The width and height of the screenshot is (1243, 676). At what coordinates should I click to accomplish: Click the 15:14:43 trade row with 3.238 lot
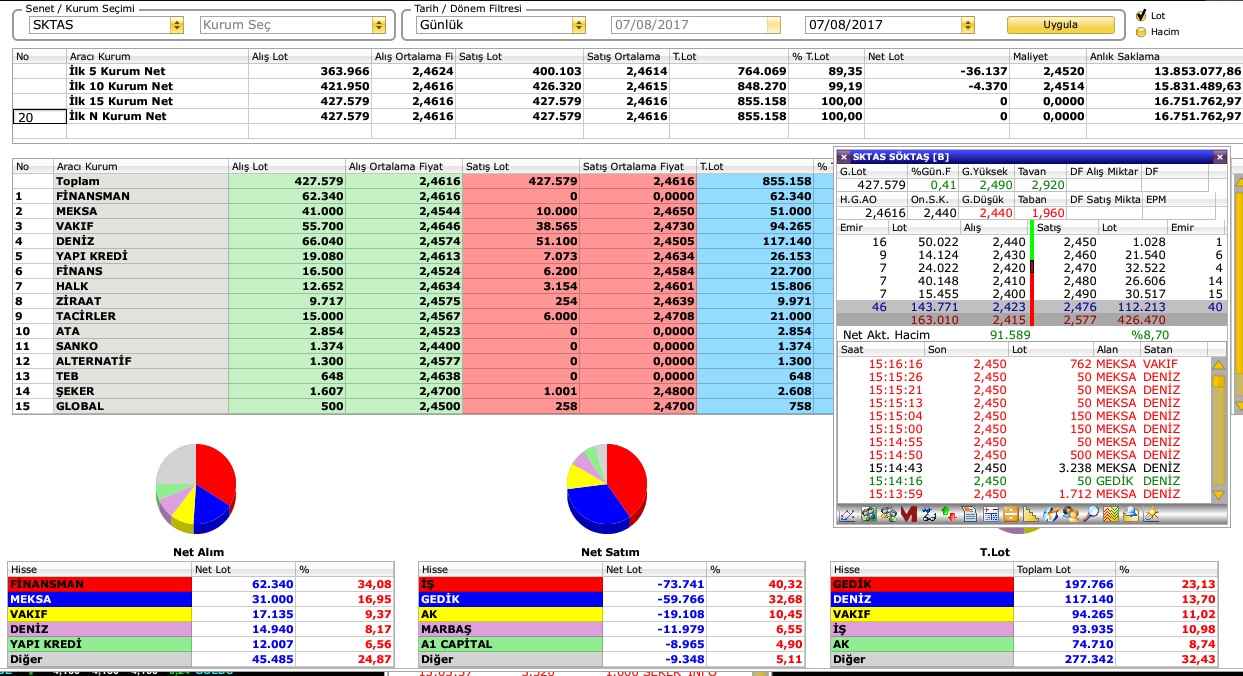click(1023, 468)
